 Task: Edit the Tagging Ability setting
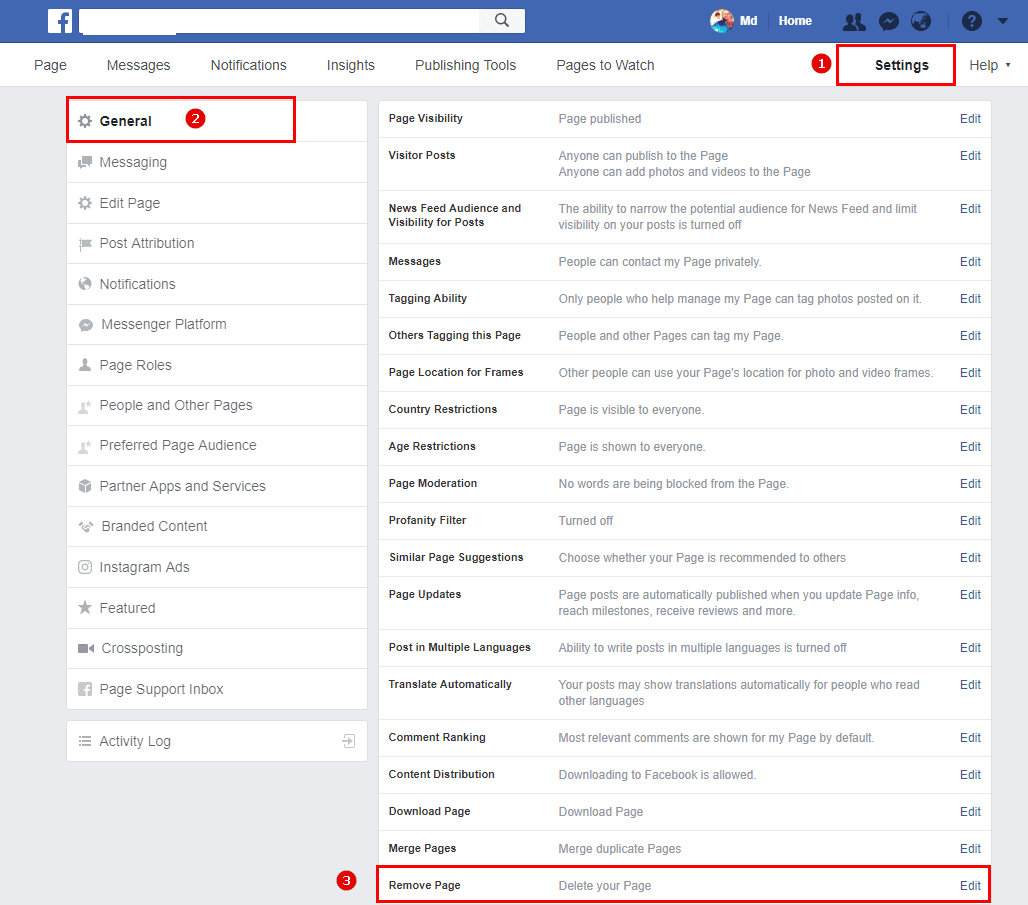(970, 298)
